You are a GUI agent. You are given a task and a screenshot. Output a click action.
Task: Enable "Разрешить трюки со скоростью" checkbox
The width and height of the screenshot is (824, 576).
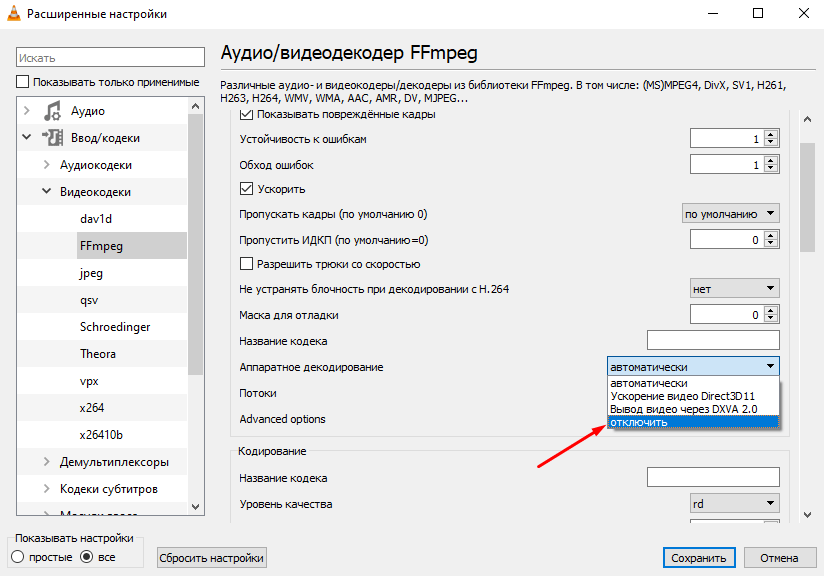pos(247,264)
